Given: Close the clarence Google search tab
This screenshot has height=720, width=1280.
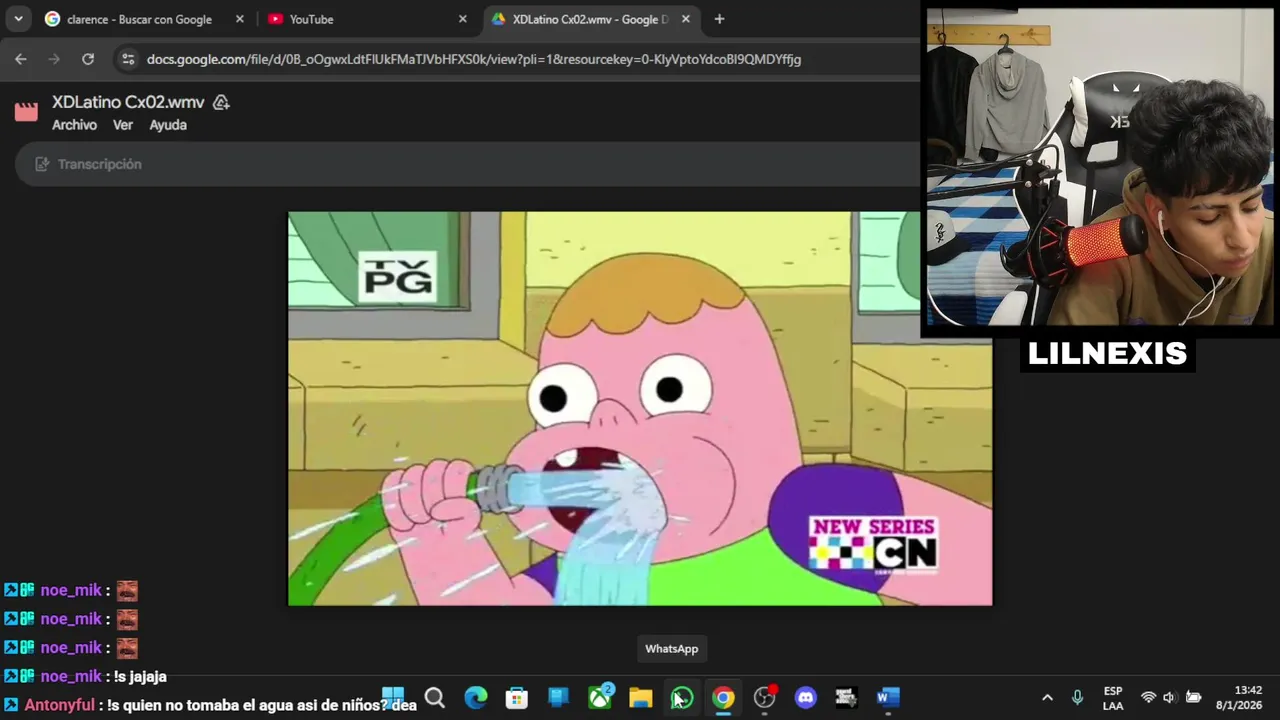Looking at the screenshot, I should [x=239, y=19].
